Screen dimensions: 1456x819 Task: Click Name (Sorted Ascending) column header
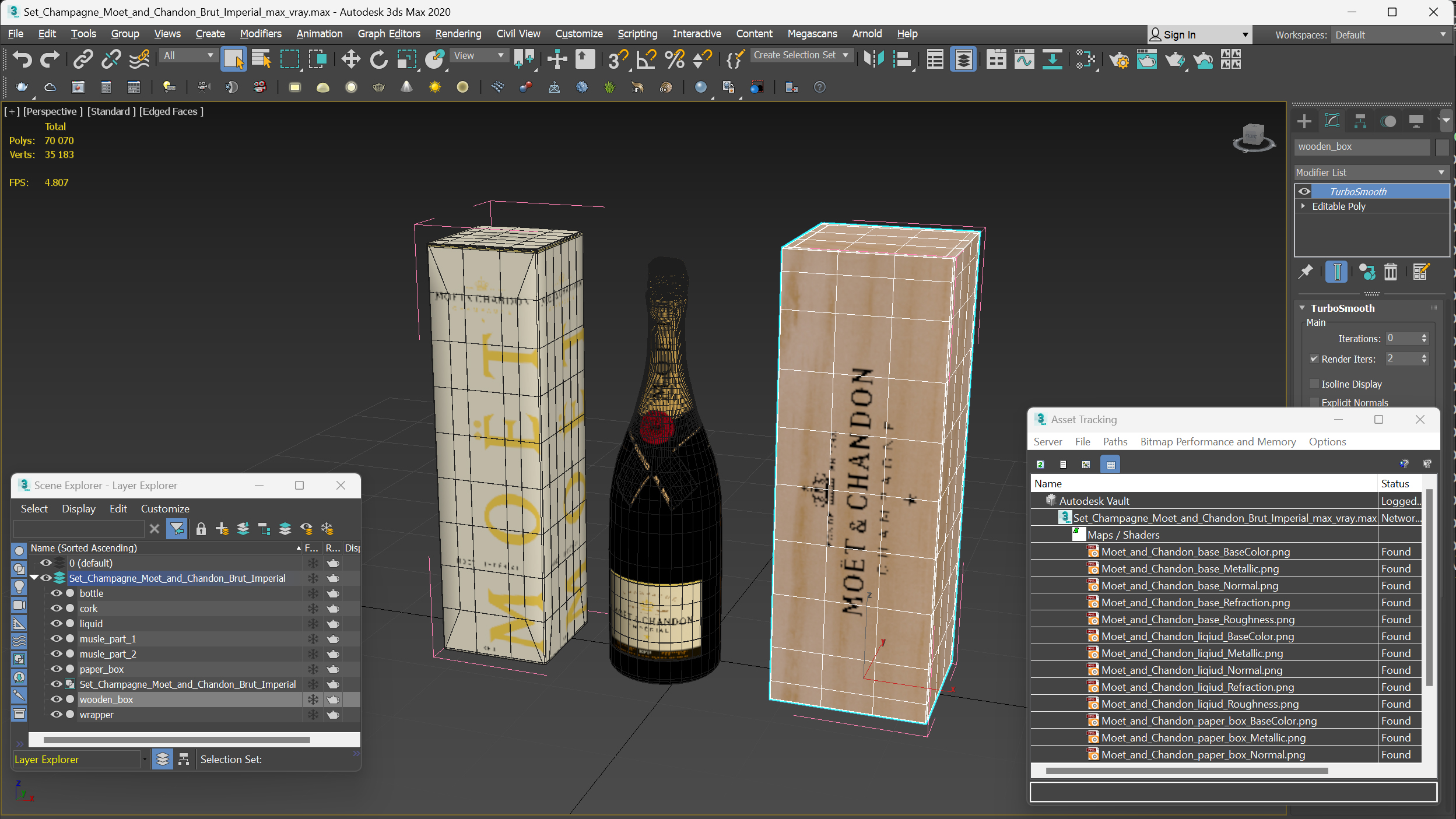(166, 548)
